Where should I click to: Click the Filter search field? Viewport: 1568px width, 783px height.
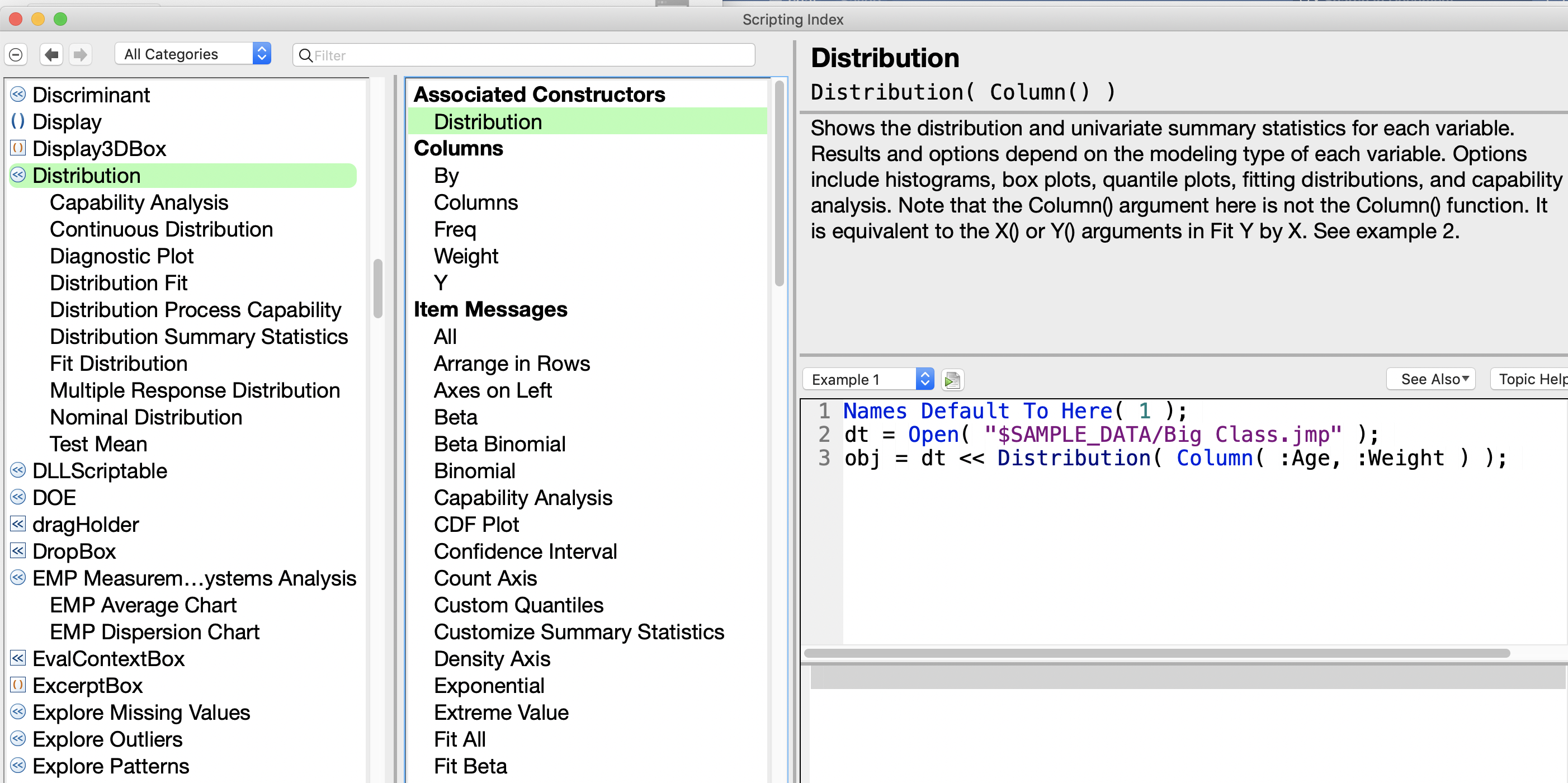pyautogui.click(x=523, y=55)
